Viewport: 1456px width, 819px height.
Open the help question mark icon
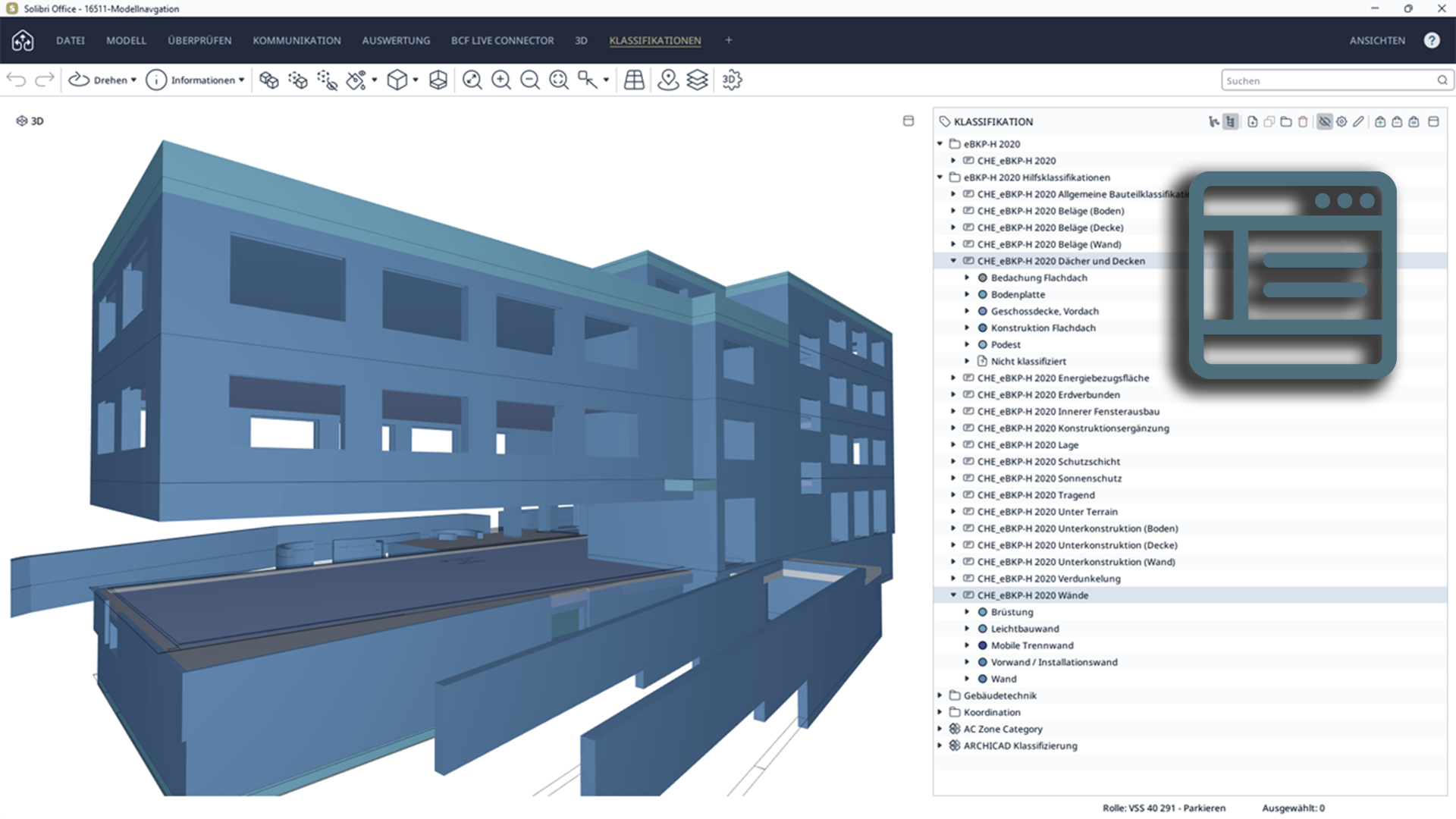tap(1432, 40)
